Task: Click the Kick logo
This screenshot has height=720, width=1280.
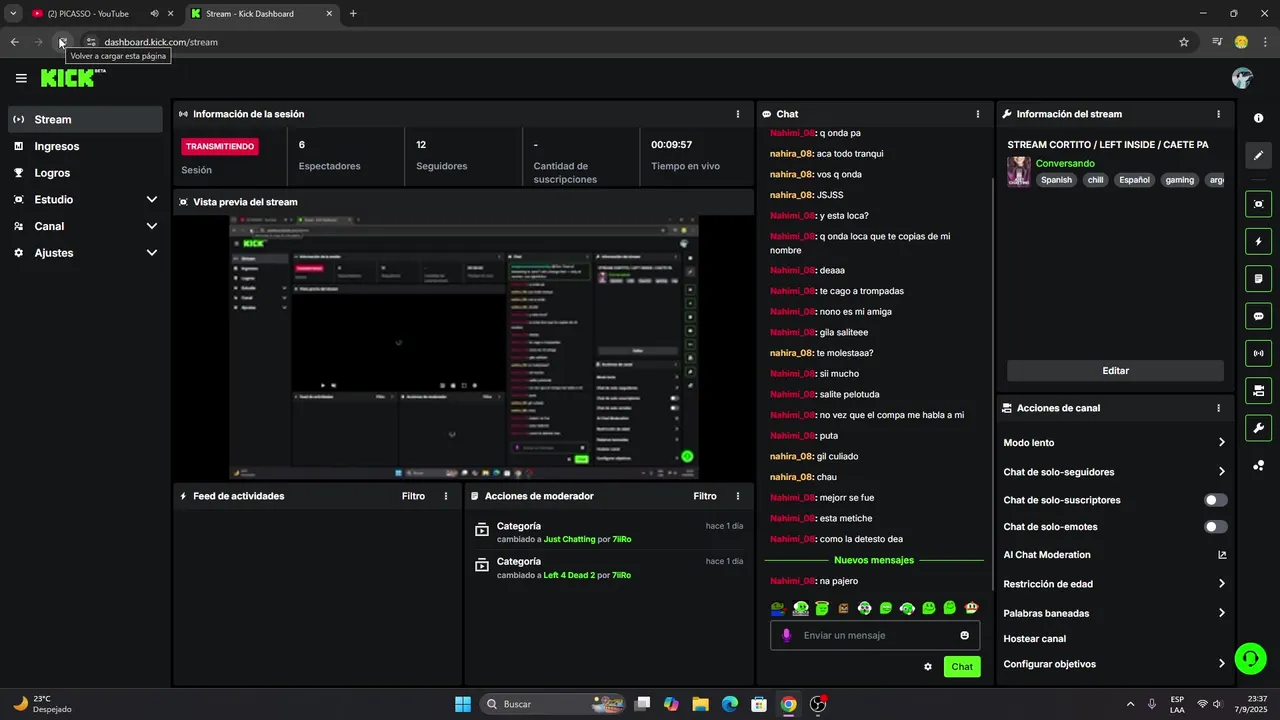Action: point(72,78)
